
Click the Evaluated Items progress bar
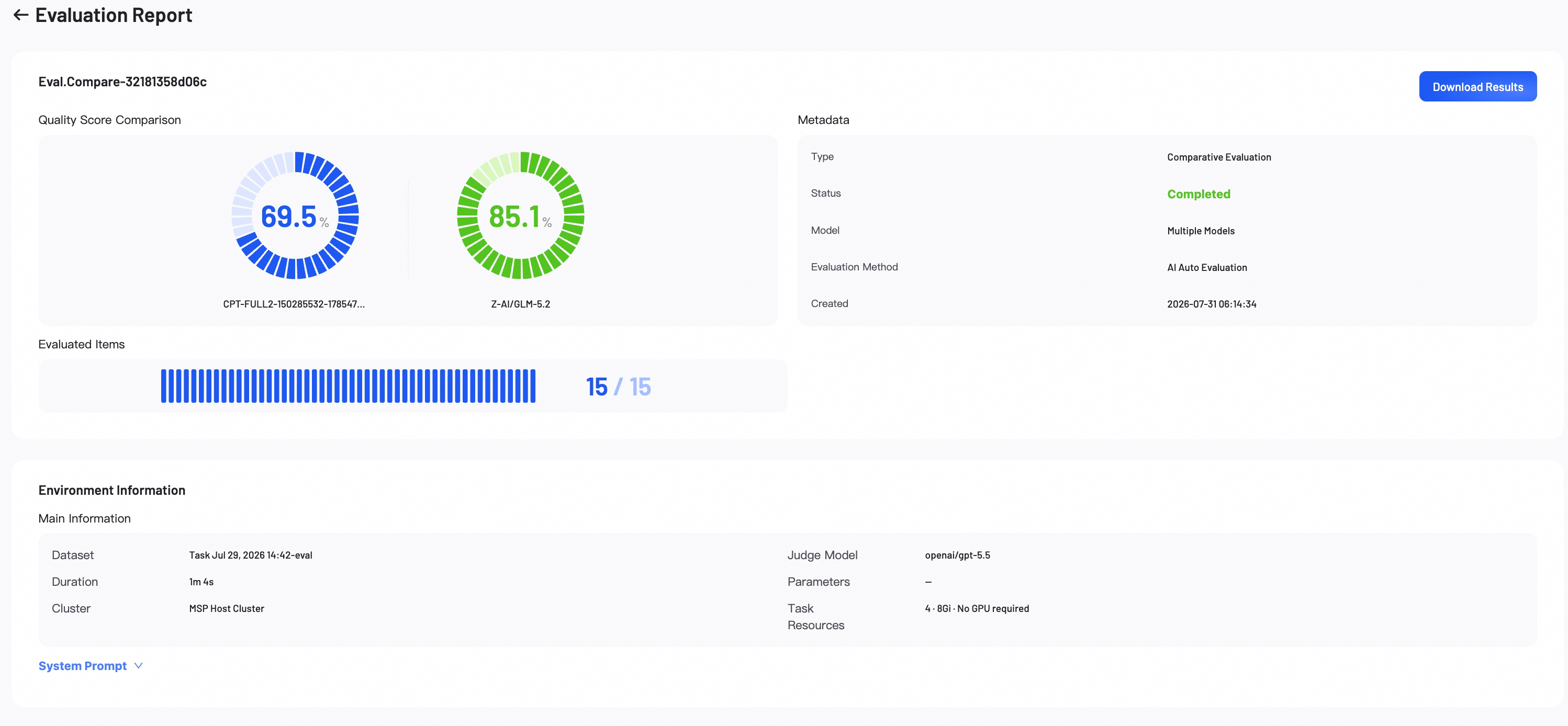coord(348,386)
